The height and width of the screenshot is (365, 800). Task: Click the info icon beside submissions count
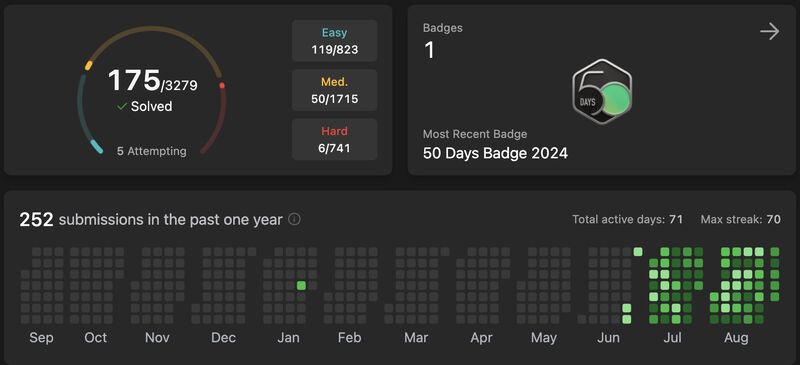tap(294, 220)
